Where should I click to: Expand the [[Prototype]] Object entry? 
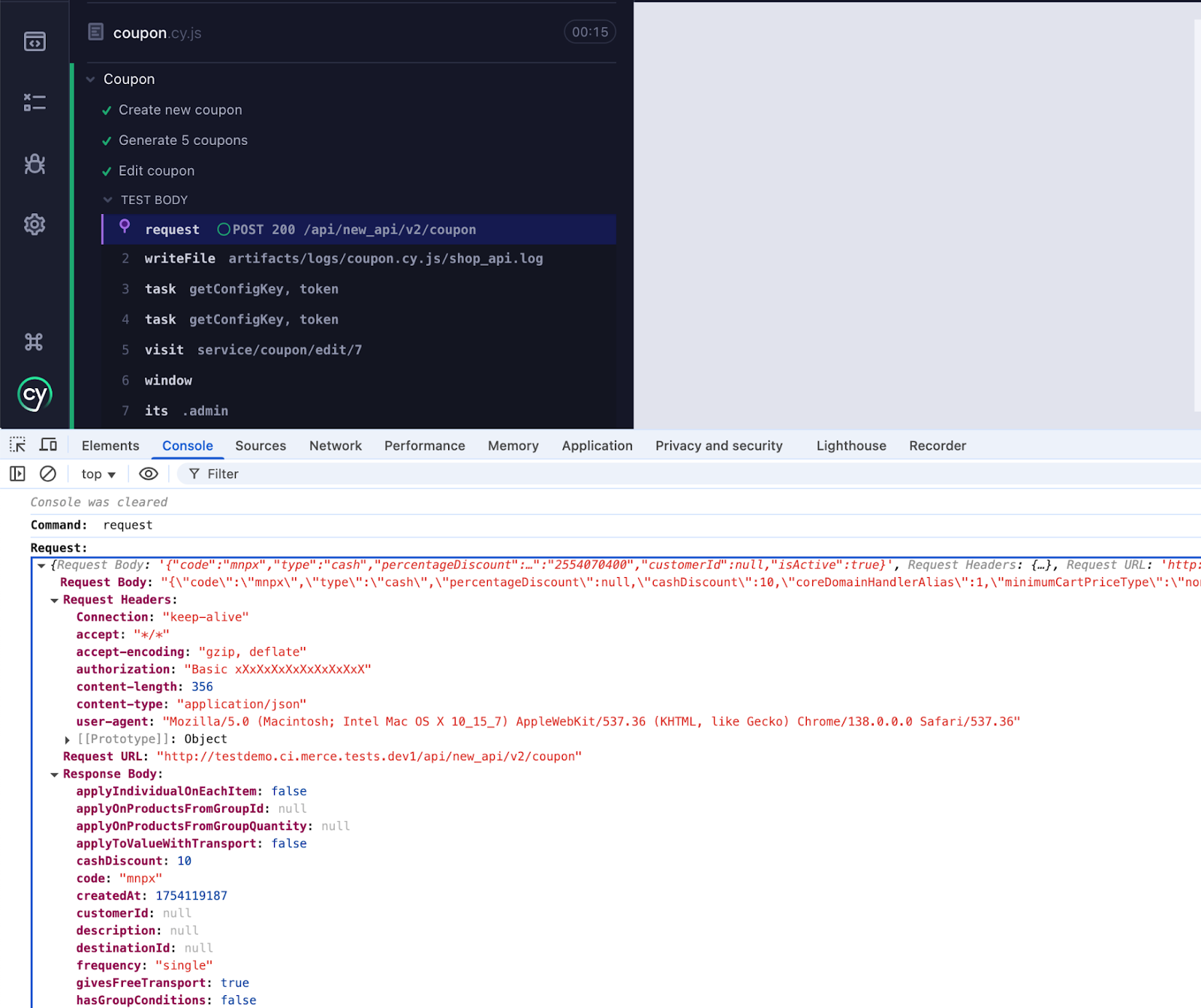[x=68, y=740]
